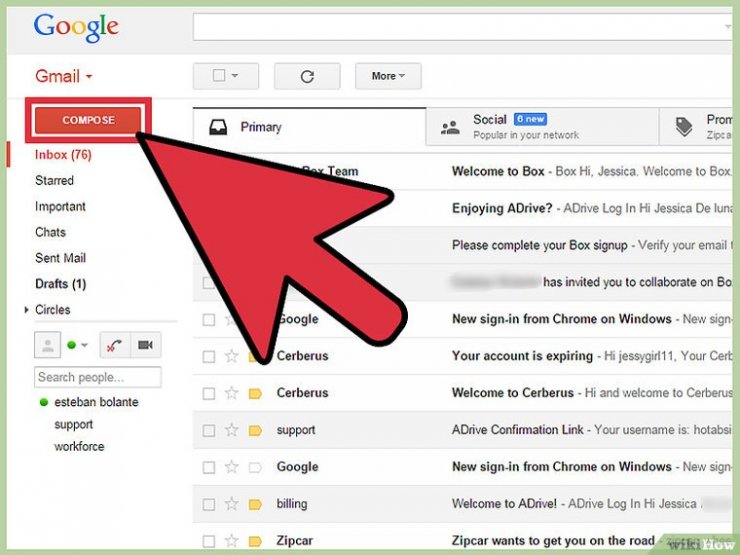The width and height of the screenshot is (740, 555).
Task: Star the ADrive Confirmation Link email
Action: (x=231, y=429)
